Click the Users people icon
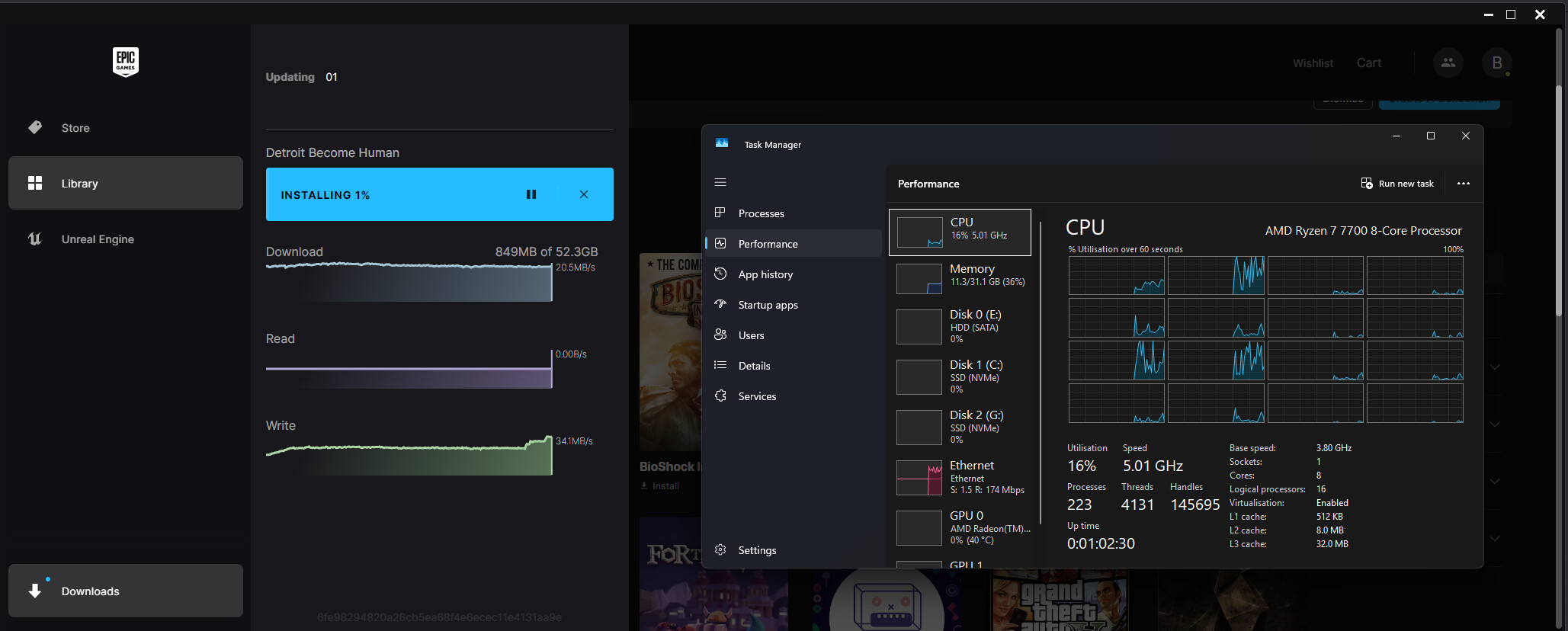Viewport: 1568px width, 631px height. [x=720, y=335]
